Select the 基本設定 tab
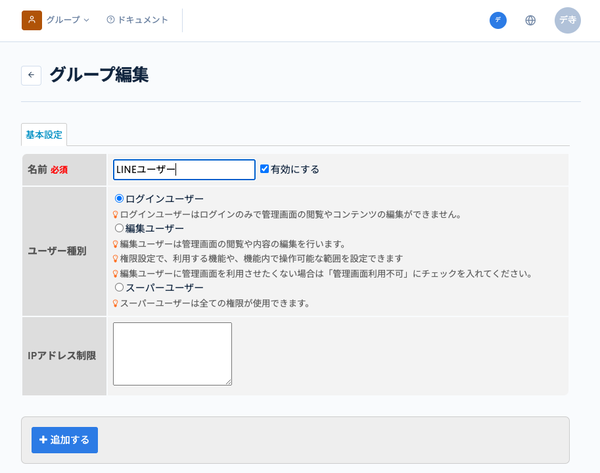The height and width of the screenshot is (473, 600). tap(44, 135)
